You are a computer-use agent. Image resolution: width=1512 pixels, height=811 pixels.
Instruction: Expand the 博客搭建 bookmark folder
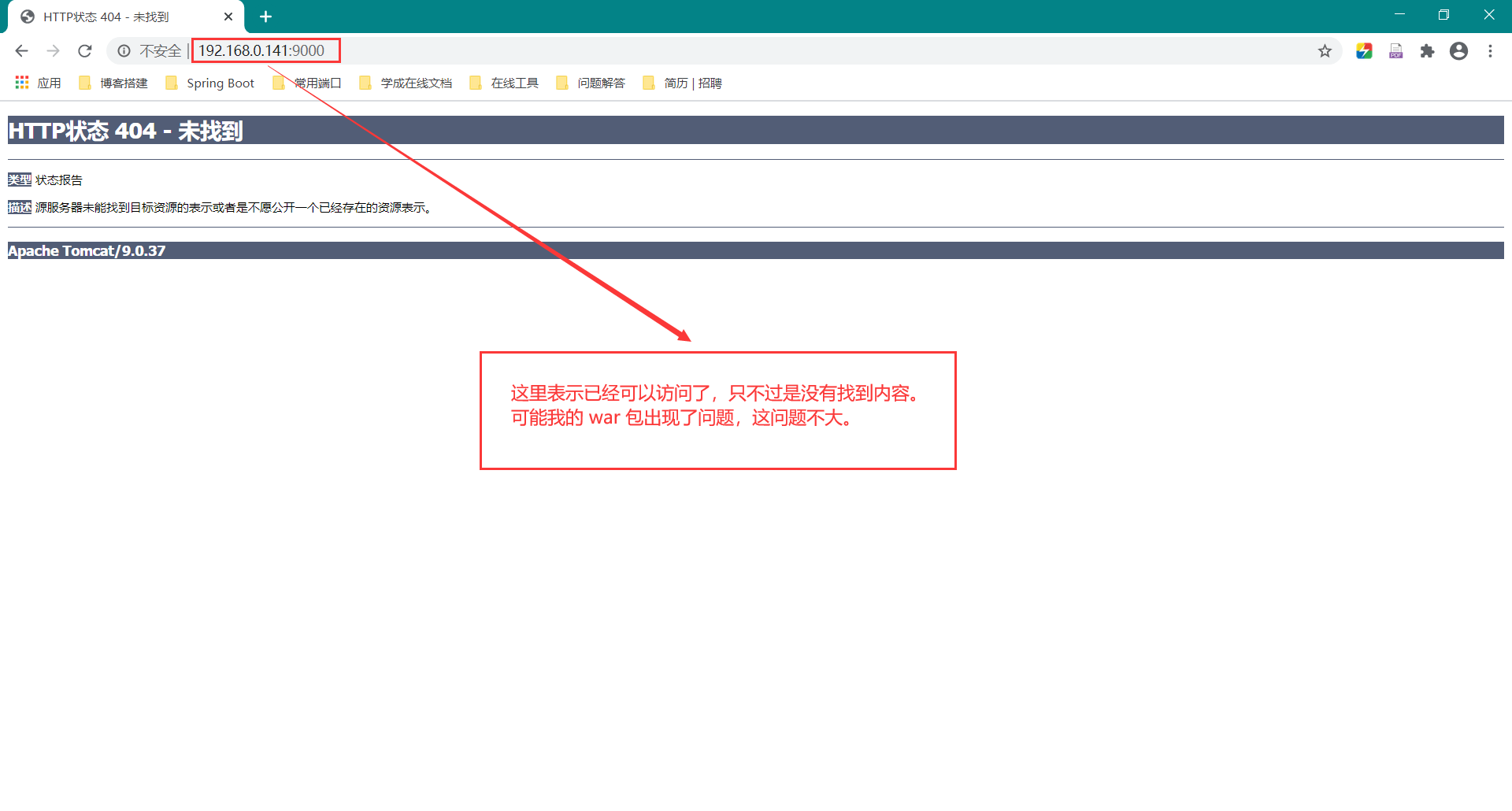click(x=113, y=83)
